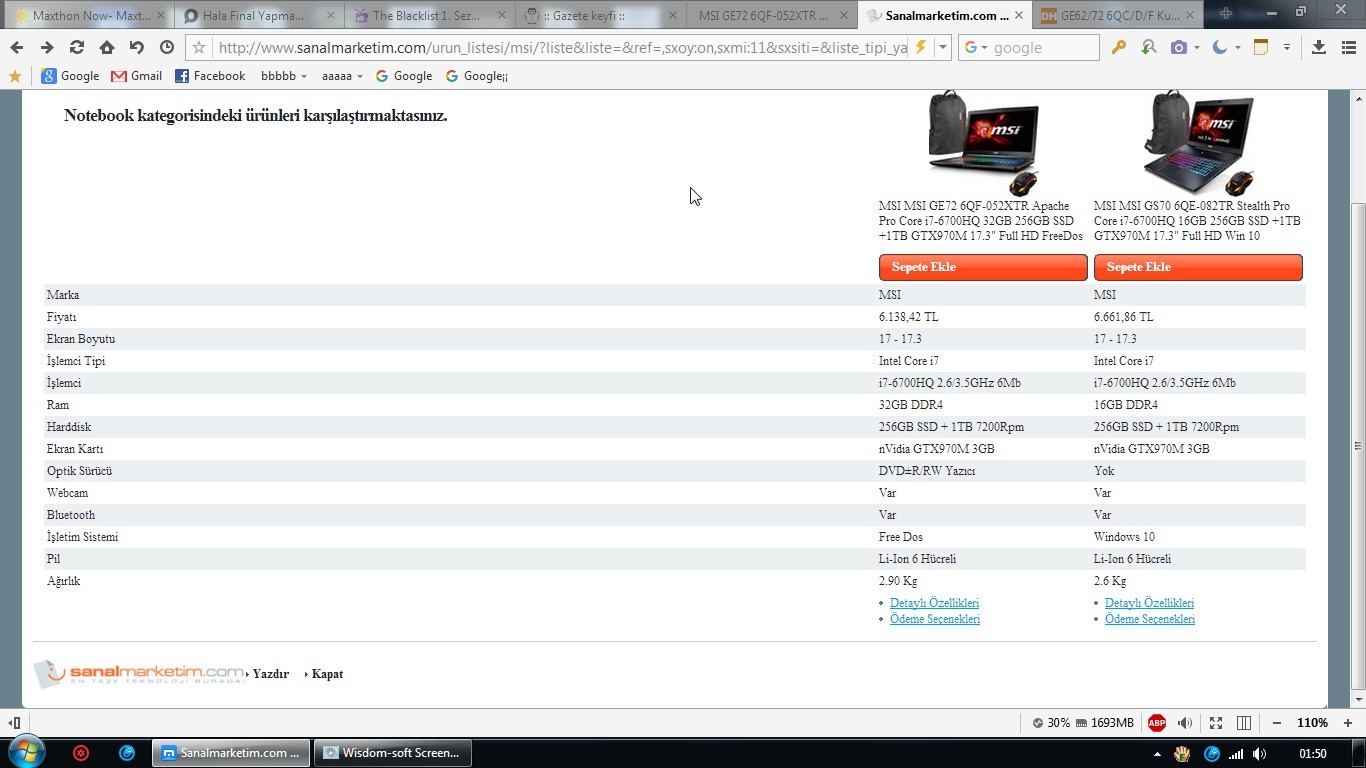
Task: Expand the bbbbb bookmarks folder
Action: (284, 76)
